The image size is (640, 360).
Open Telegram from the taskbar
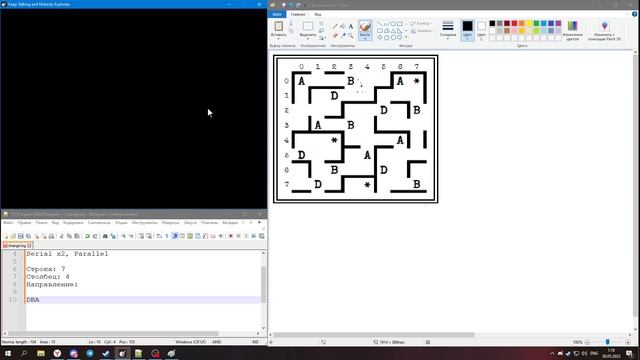pyautogui.click(x=90, y=353)
